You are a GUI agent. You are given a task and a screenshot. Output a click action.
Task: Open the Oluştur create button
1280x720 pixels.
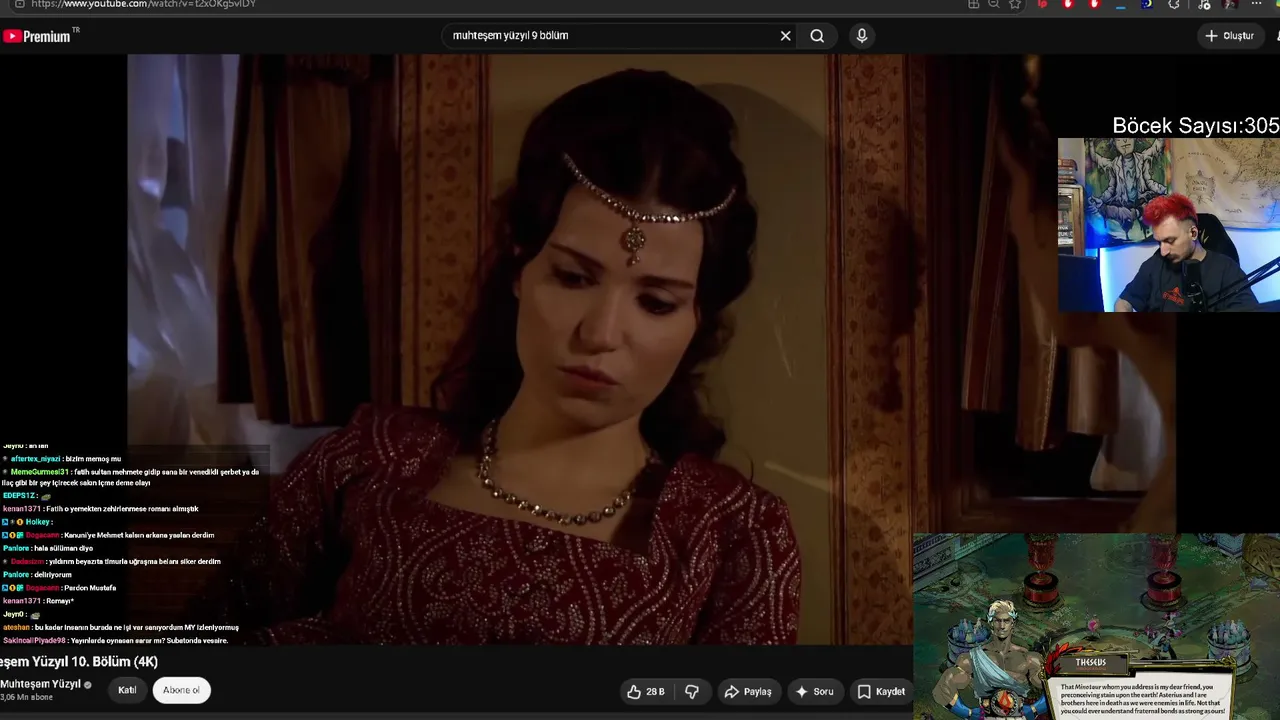[x=1229, y=36]
